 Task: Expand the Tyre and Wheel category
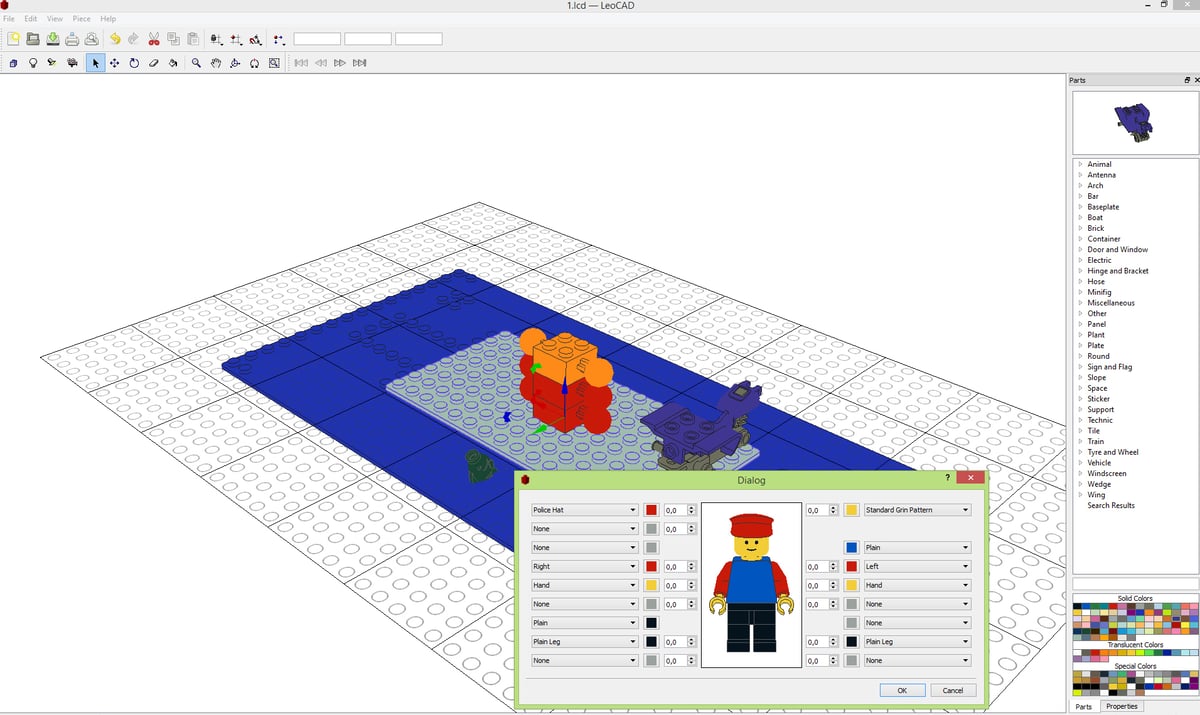[1081, 452]
